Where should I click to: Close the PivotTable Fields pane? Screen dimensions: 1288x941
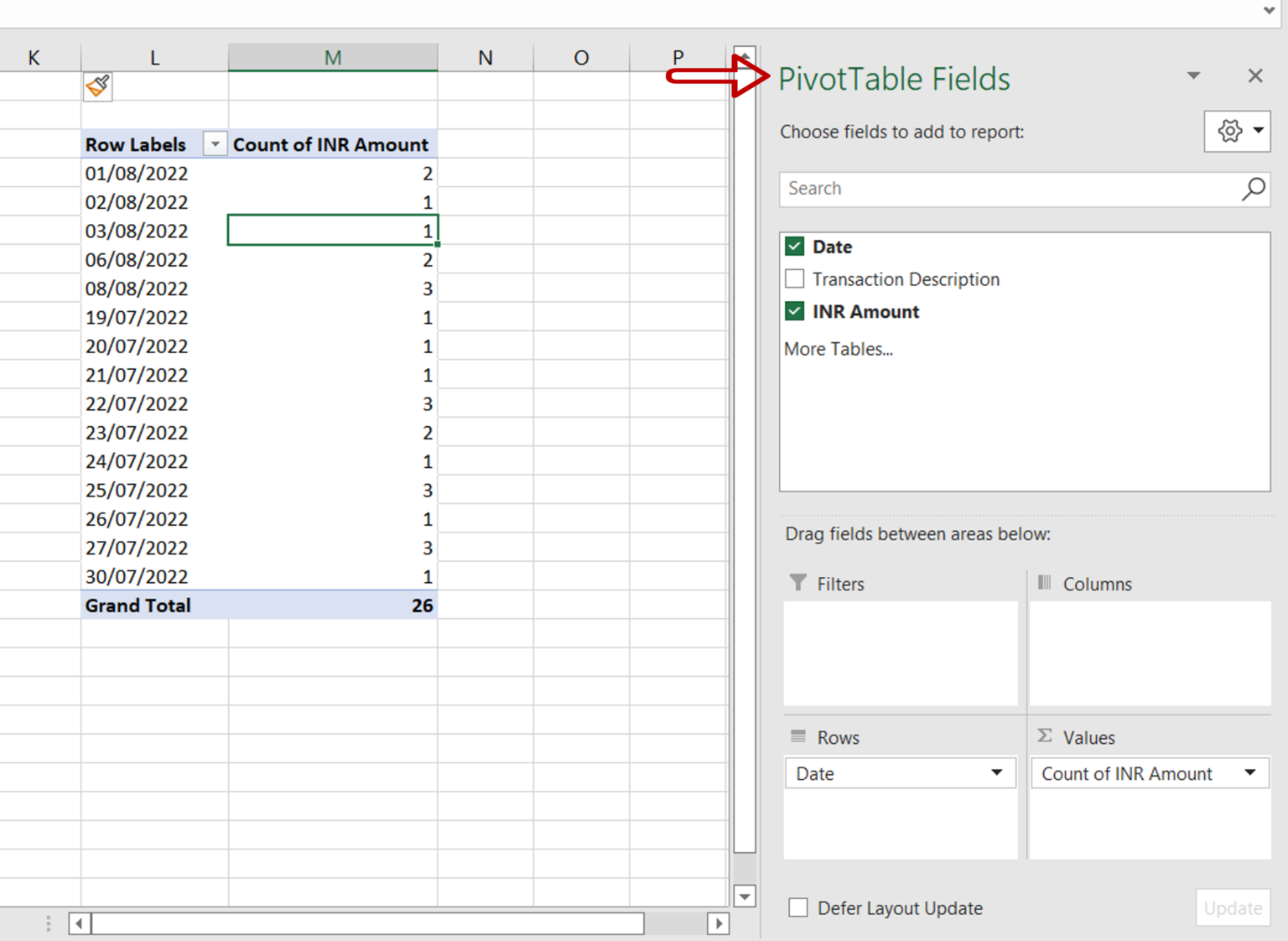tap(1254, 75)
